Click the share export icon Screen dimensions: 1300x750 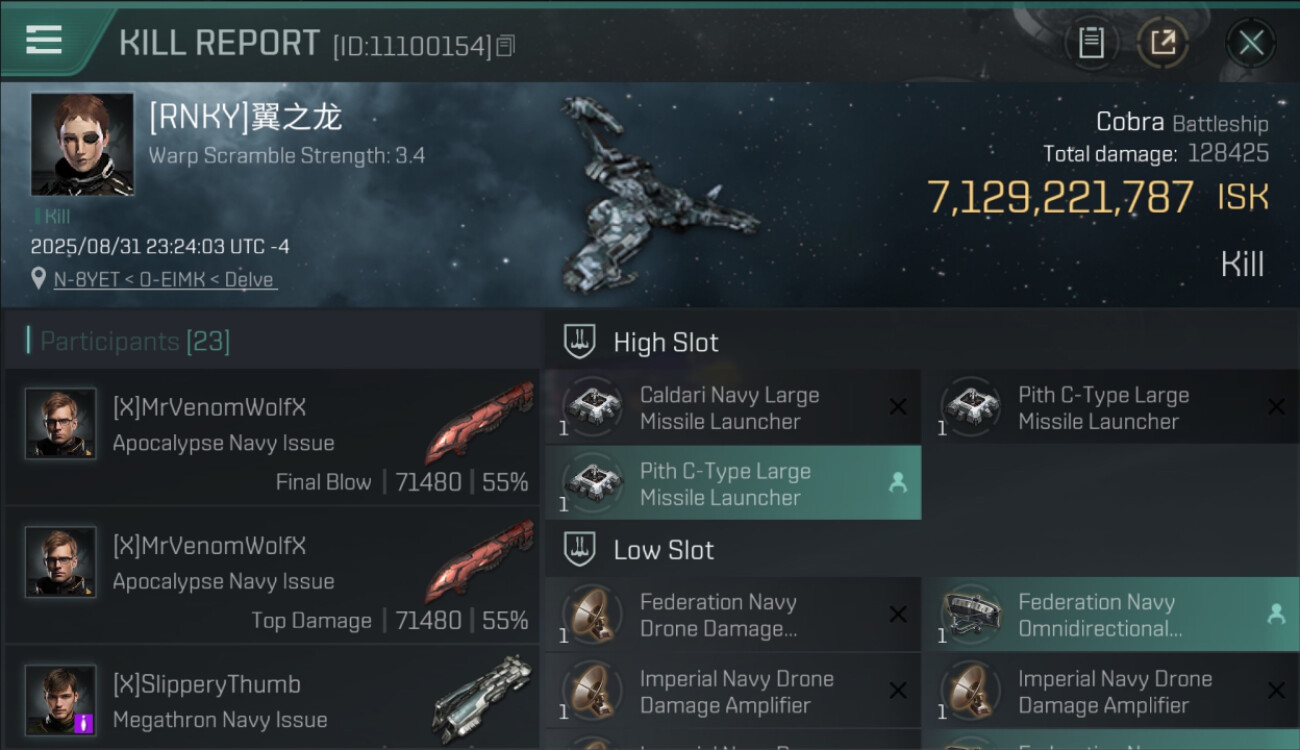(1162, 42)
